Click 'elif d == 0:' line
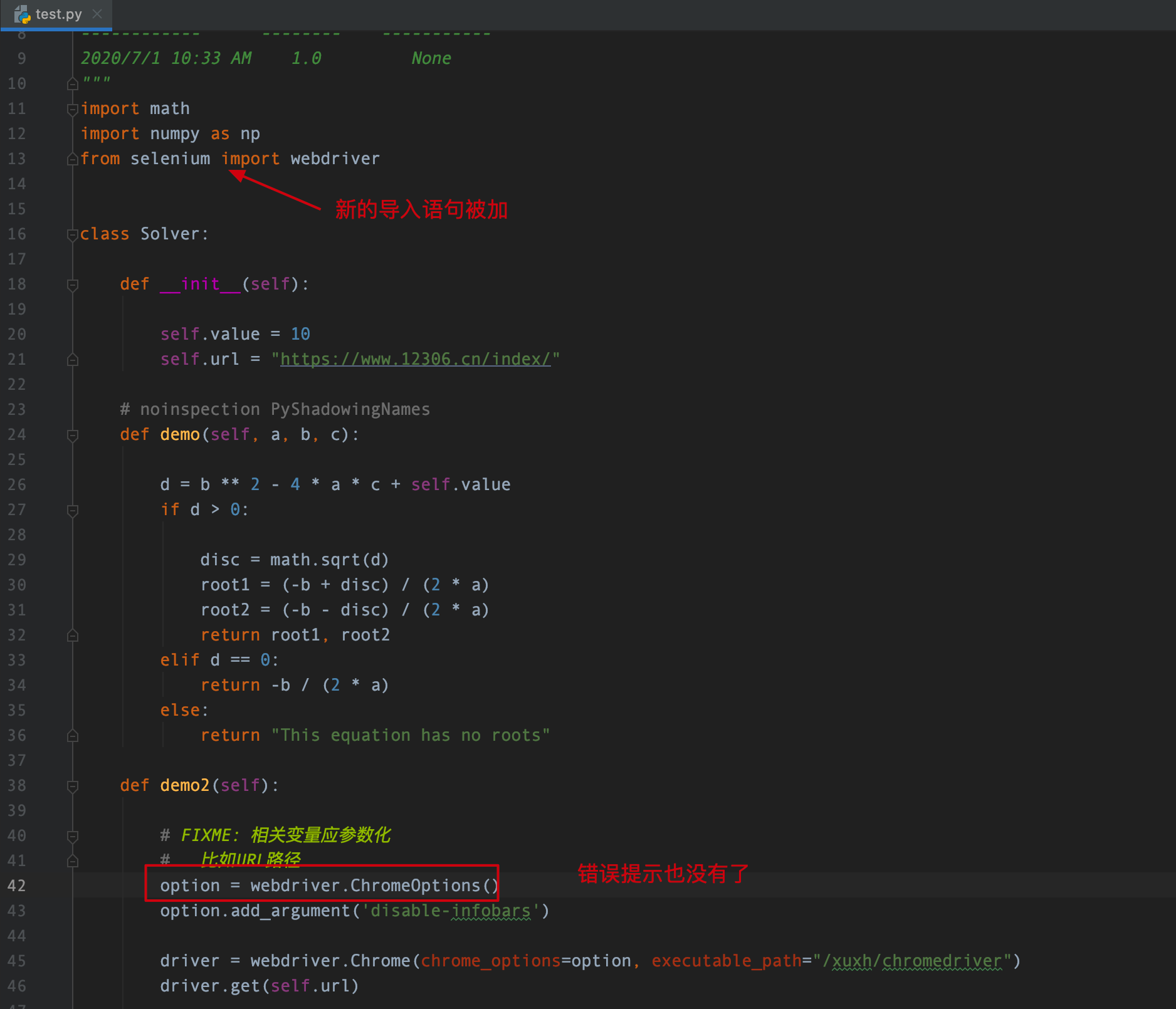The height and width of the screenshot is (1009, 1176). (219, 660)
